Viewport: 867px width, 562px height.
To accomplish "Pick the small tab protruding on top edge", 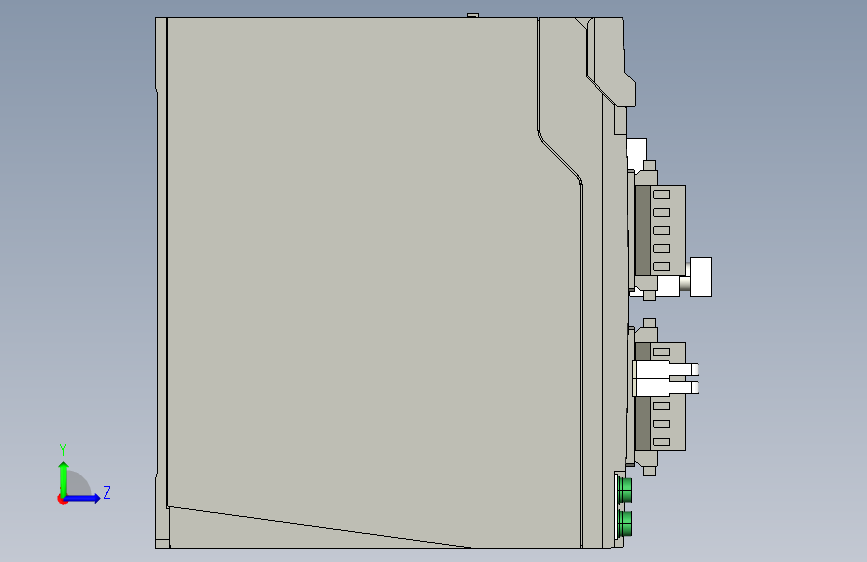I will click(473, 15).
